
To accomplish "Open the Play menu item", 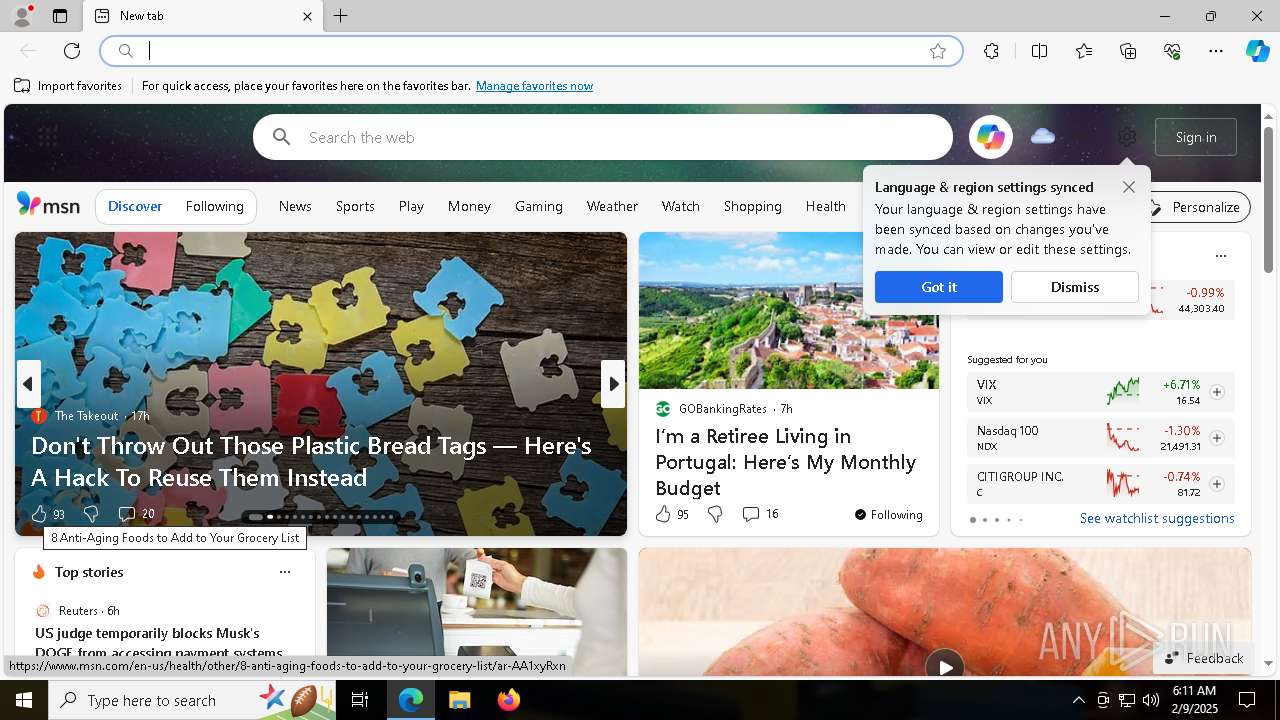I will pos(411,206).
